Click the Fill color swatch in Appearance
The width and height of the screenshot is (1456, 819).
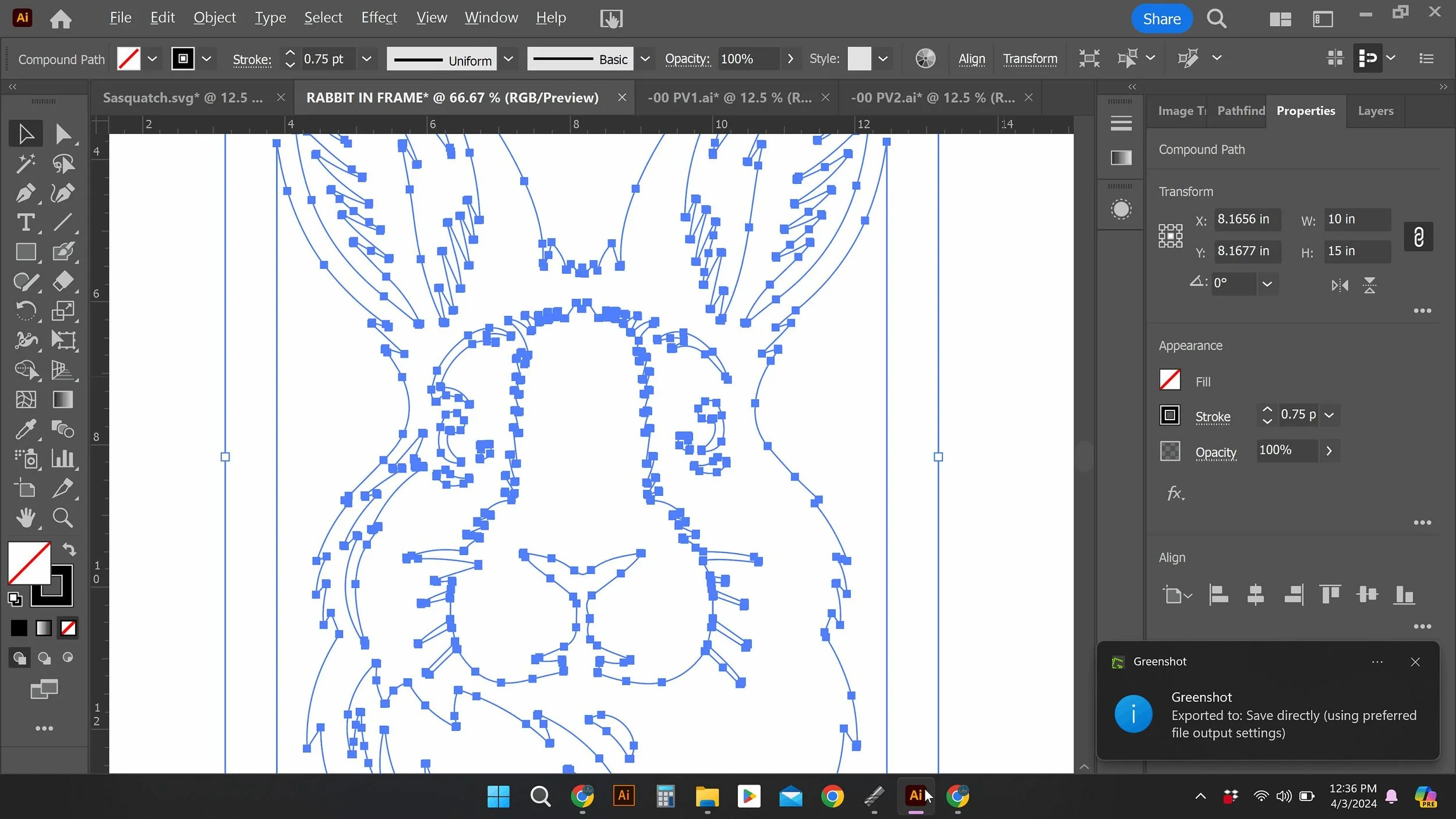[x=1169, y=381]
